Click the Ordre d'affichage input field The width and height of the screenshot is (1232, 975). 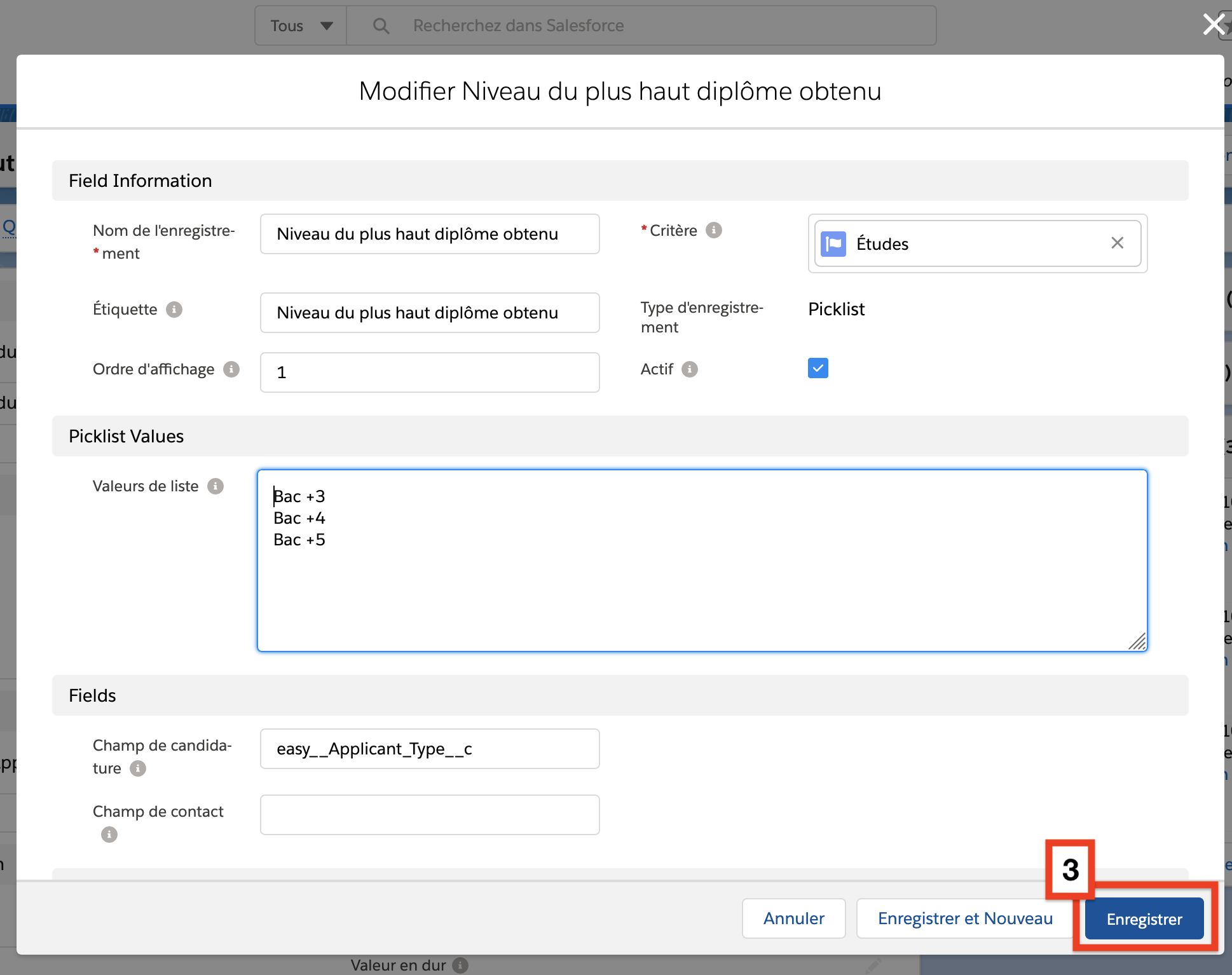pyautogui.click(x=430, y=372)
